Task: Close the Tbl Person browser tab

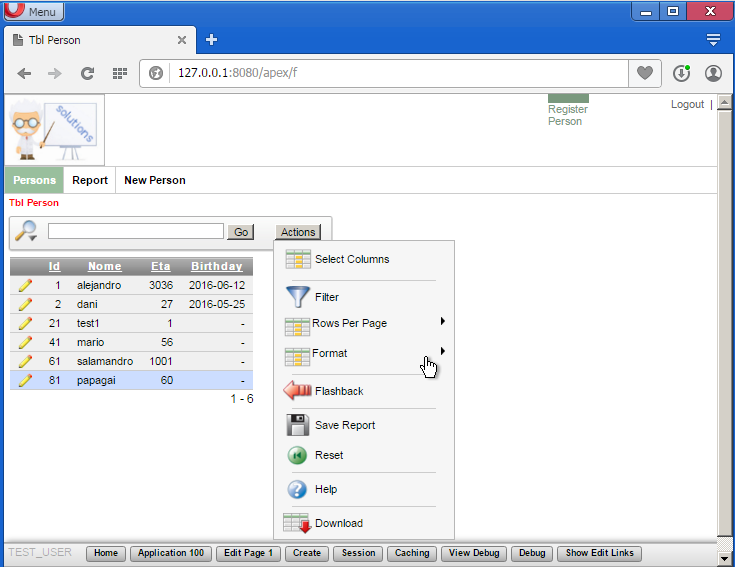Action: 182,40
